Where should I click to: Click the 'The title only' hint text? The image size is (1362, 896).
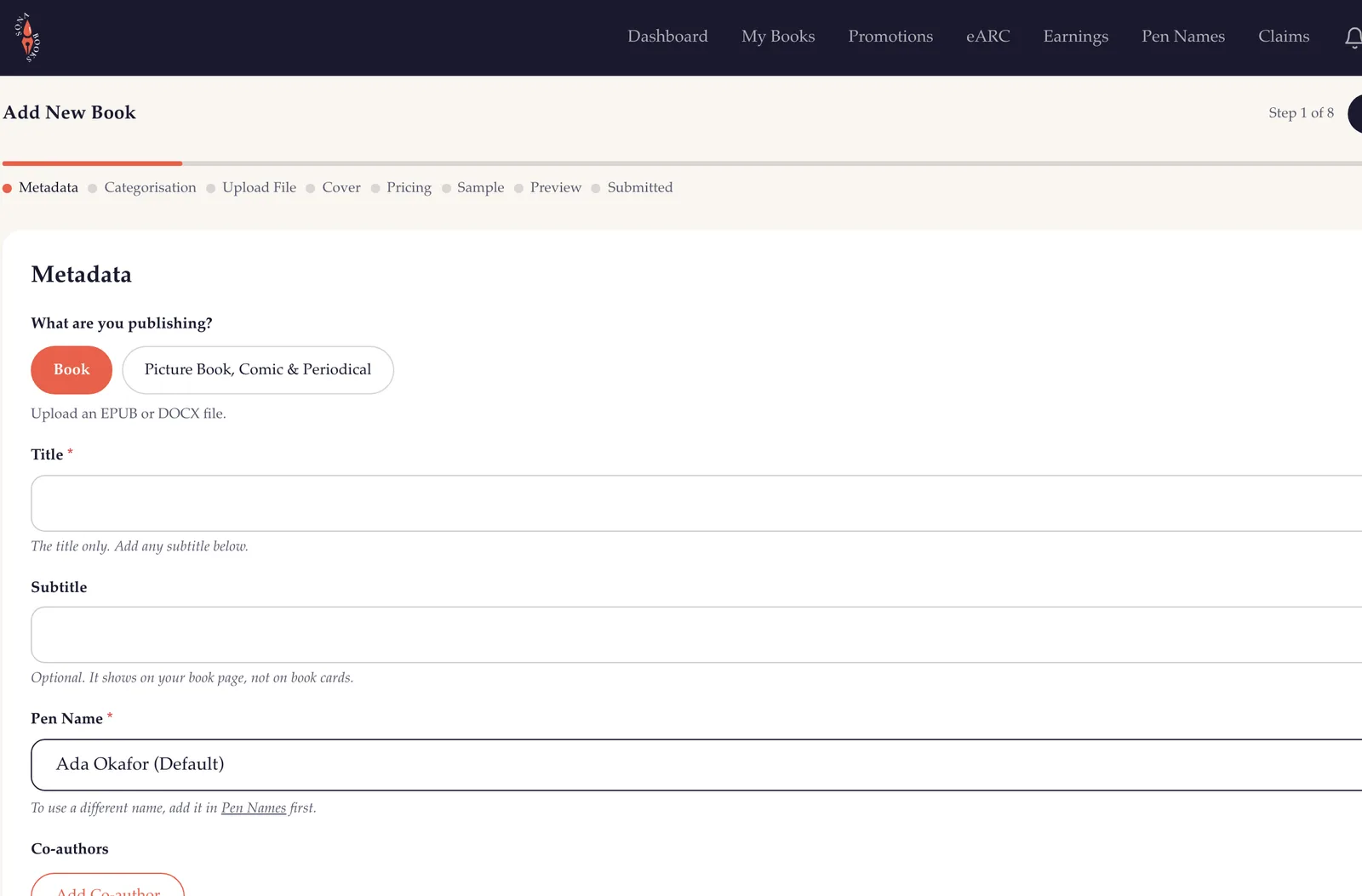coord(140,546)
